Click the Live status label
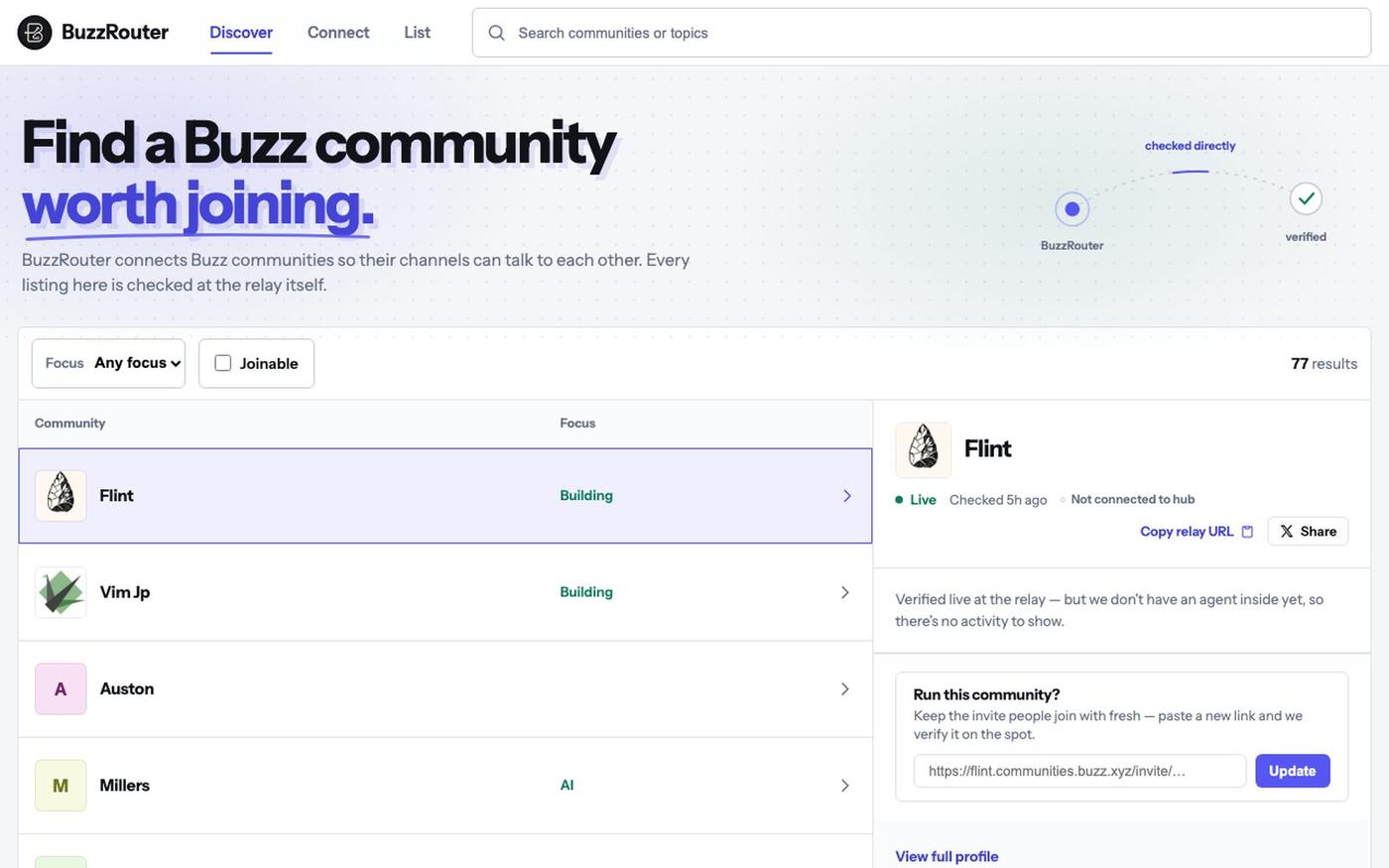This screenshot has height=868, width=1389. [923, 500]
